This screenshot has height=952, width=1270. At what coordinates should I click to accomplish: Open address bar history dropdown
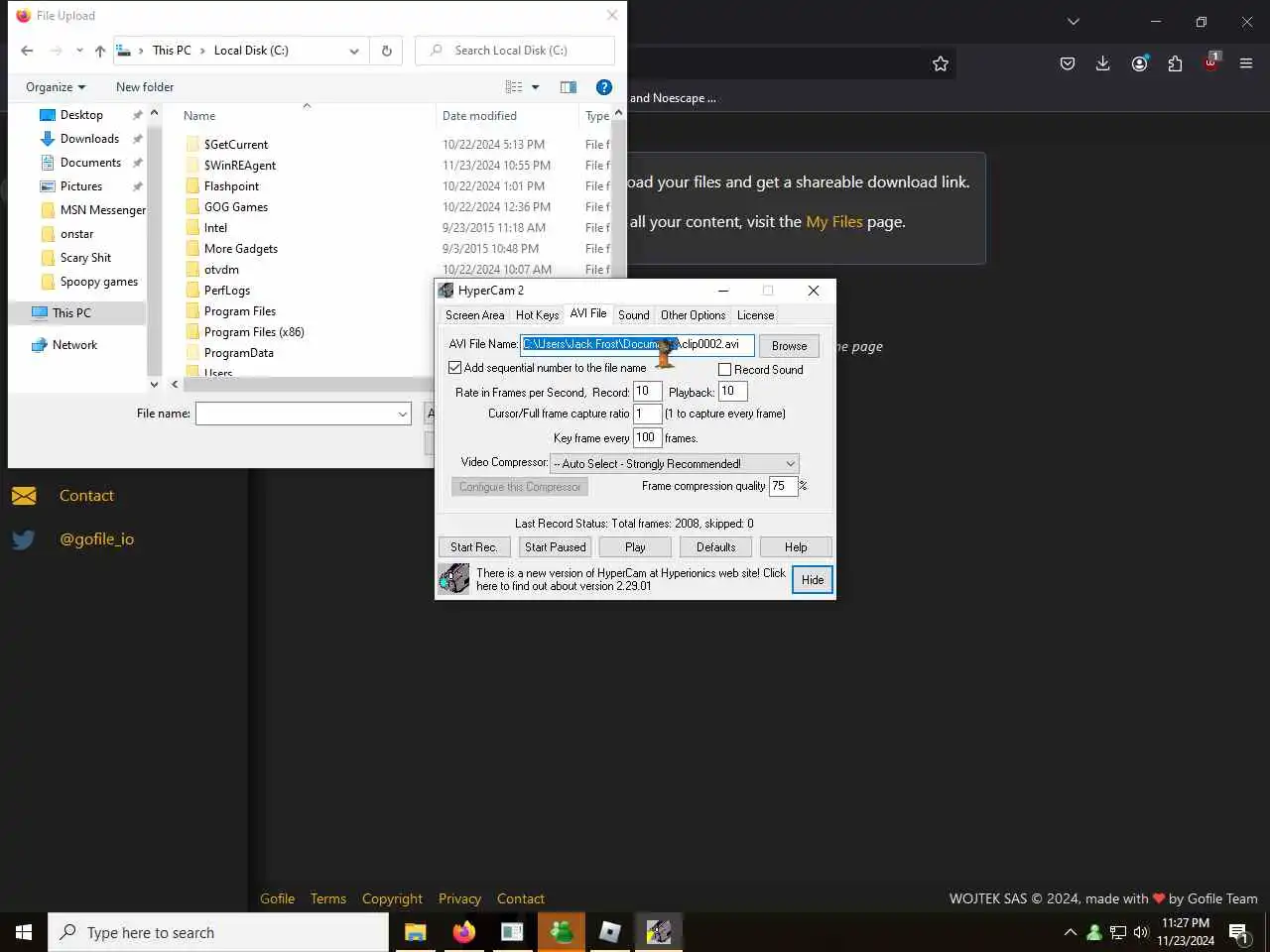pos(354,51)
